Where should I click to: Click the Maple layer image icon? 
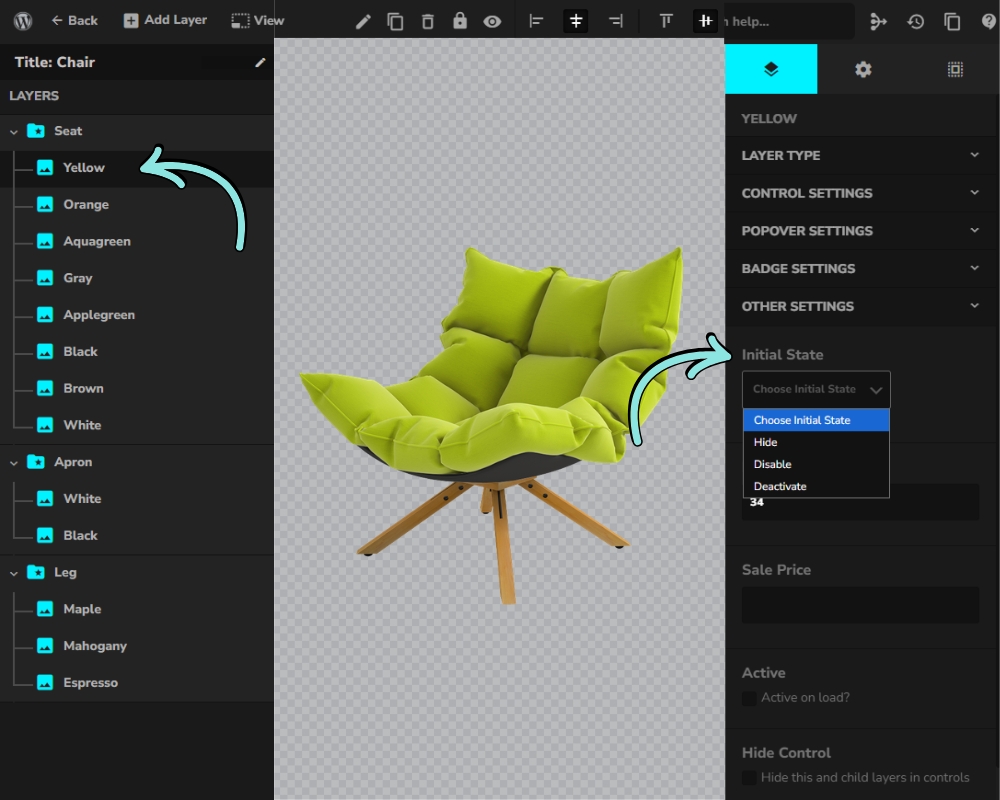click(45, 609)
